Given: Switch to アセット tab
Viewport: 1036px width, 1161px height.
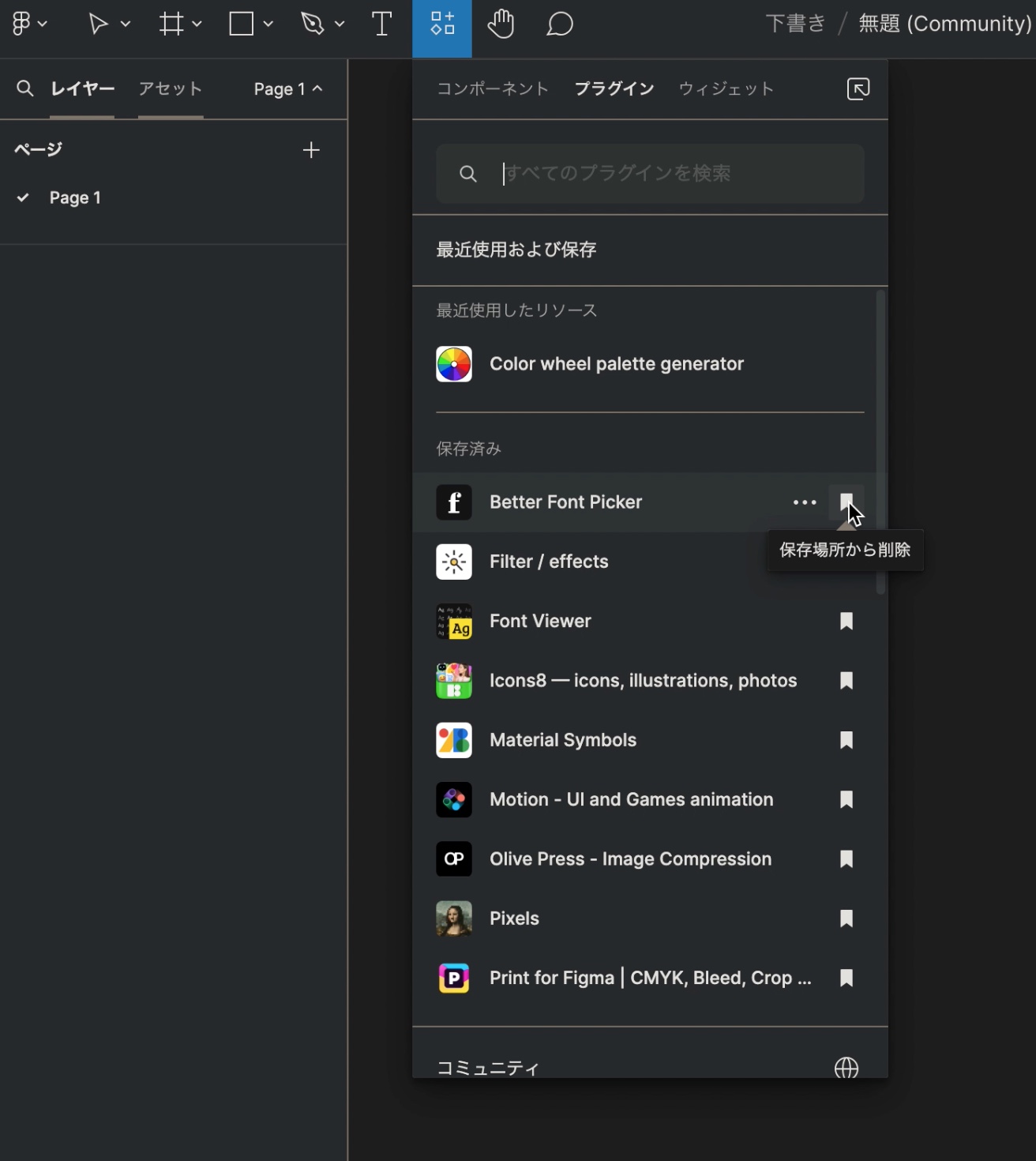Looking at the screenshot, I should pyautogui.click(x=171, y=88).
